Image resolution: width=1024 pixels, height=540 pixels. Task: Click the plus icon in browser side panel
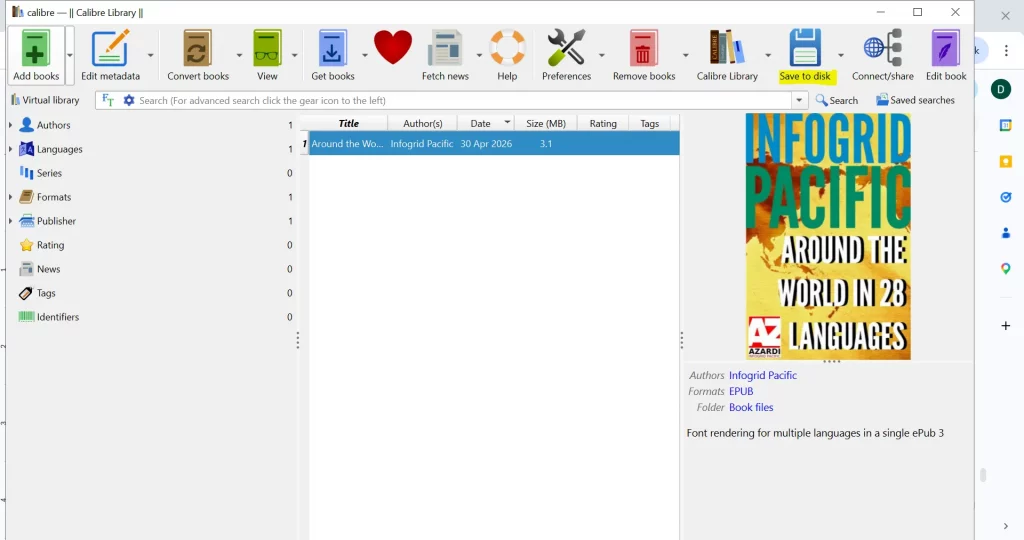(x=1006, y=325)
